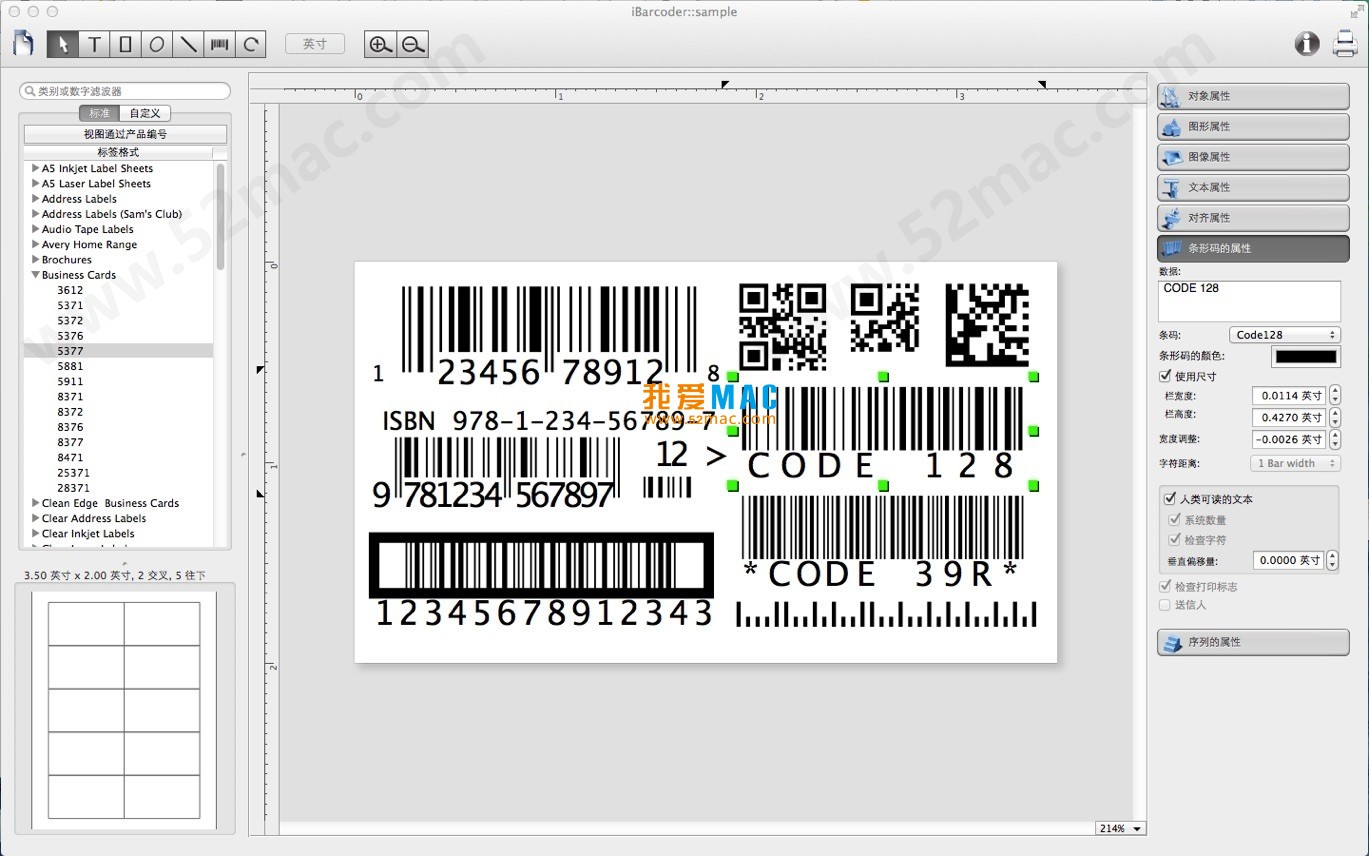This screenshot has height=856, width=1369.
Task: Click the 视图通过产品编号 button
Action: click(125, 134)
